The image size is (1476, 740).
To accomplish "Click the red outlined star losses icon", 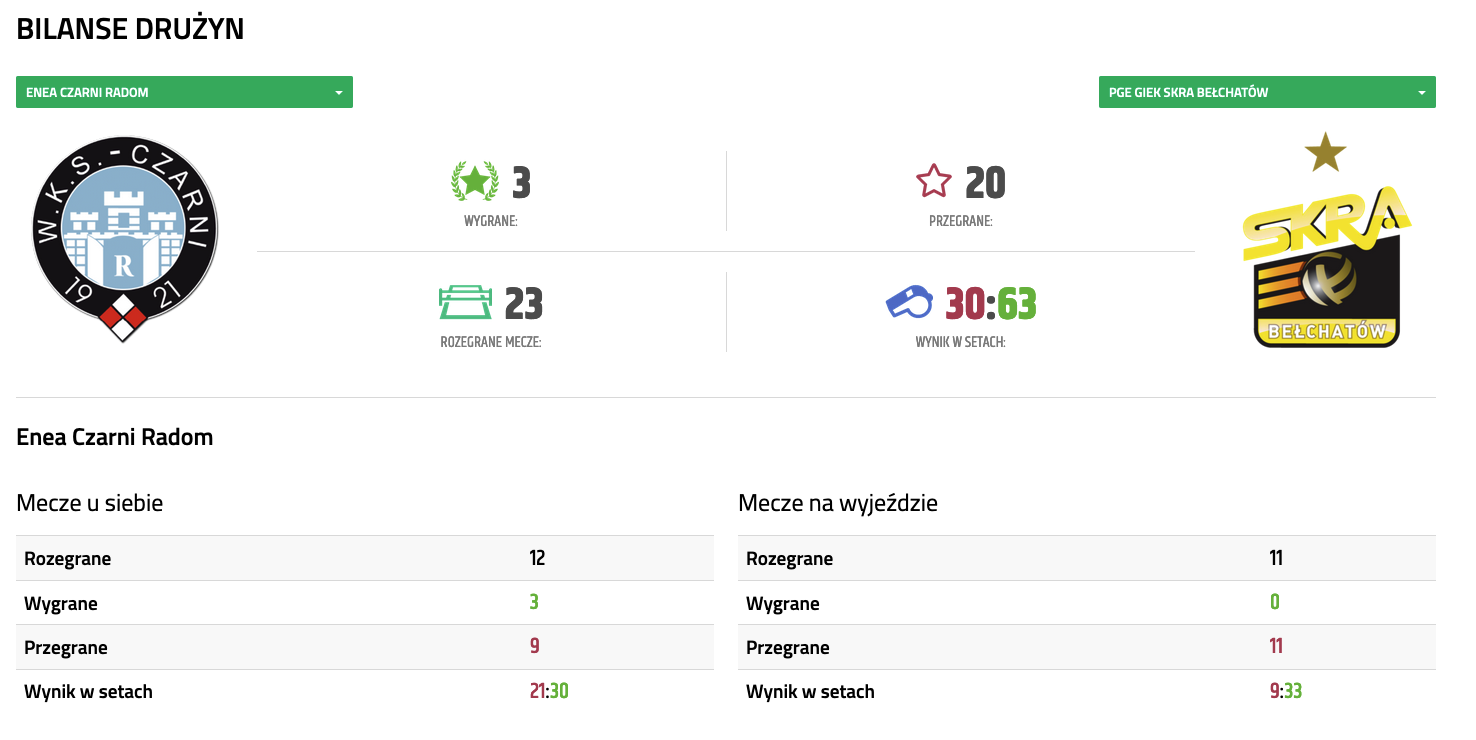I will tap(934, 182).
